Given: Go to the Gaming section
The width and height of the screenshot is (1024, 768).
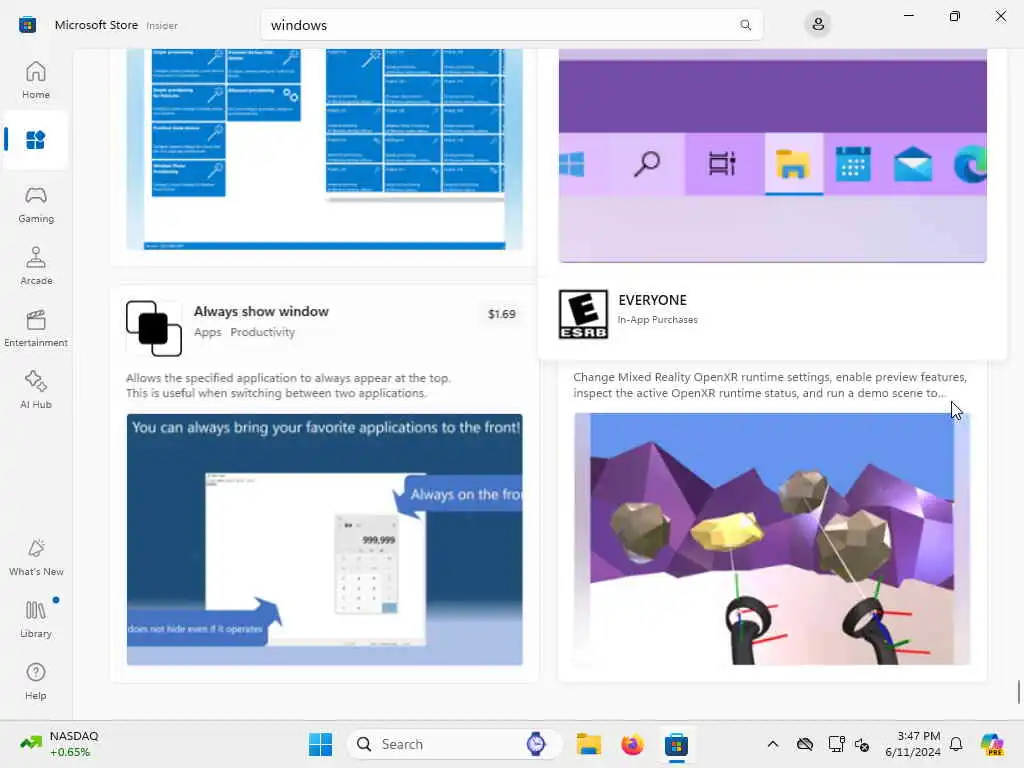Looking at the screenshot, I should pyautogui.click(x=35, y=204).
